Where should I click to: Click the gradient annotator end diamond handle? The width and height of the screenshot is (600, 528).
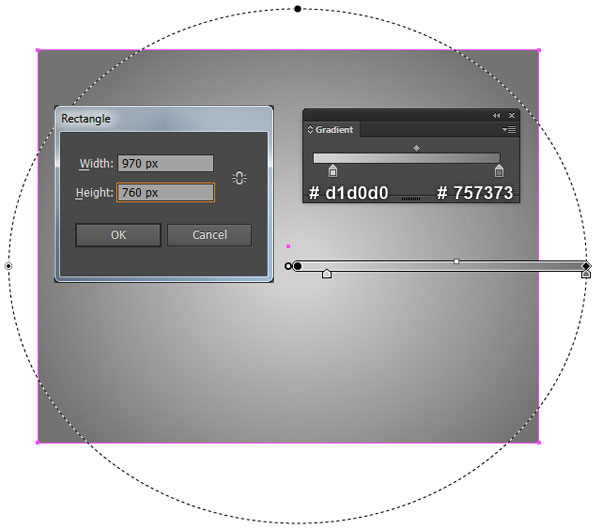tap(586, 266)
